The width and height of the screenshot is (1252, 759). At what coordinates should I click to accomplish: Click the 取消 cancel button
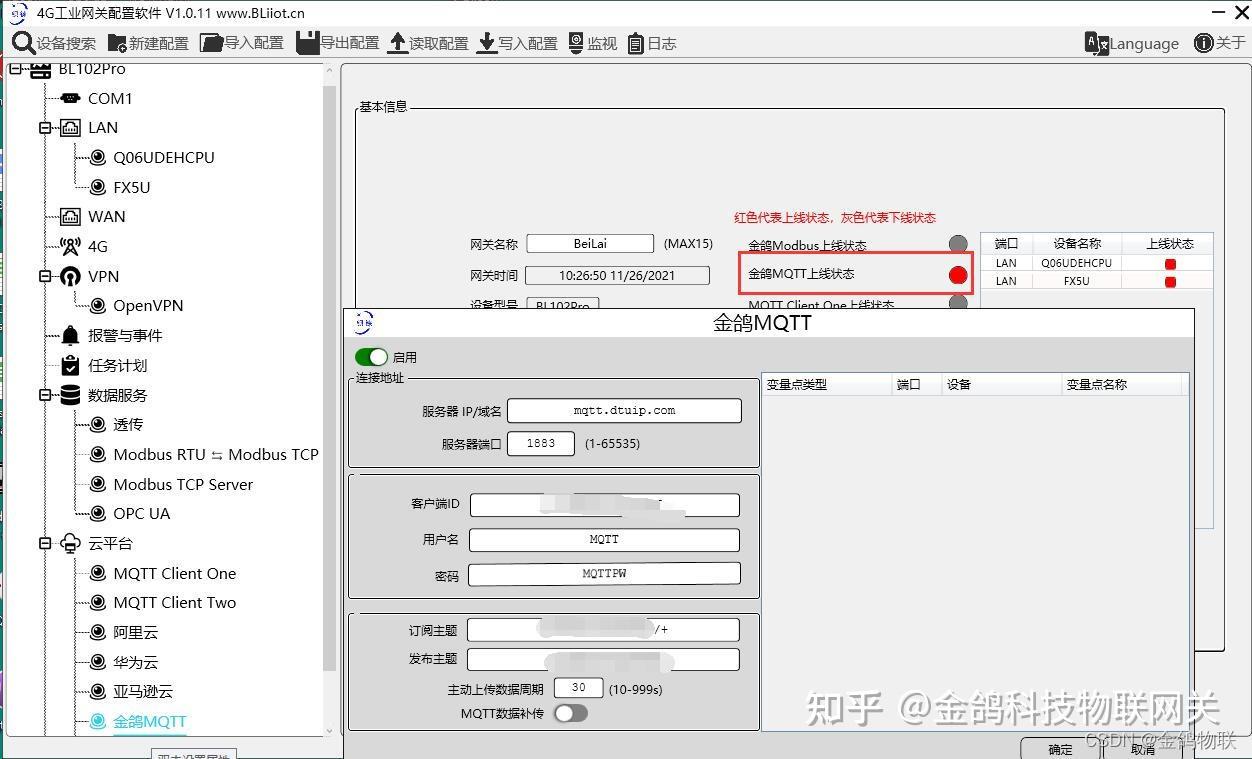click(x=1143, y=748)
